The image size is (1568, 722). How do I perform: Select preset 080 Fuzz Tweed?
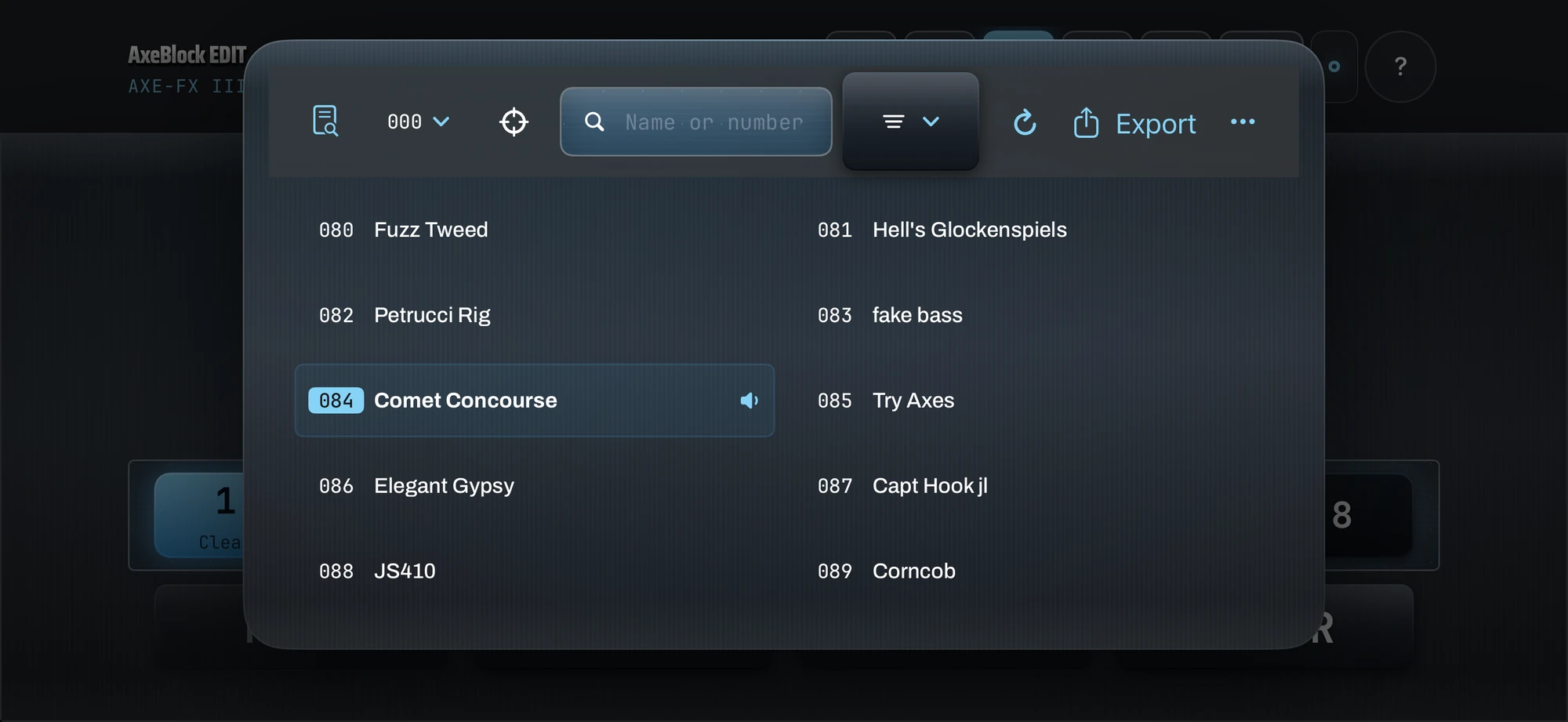[535, 230]
